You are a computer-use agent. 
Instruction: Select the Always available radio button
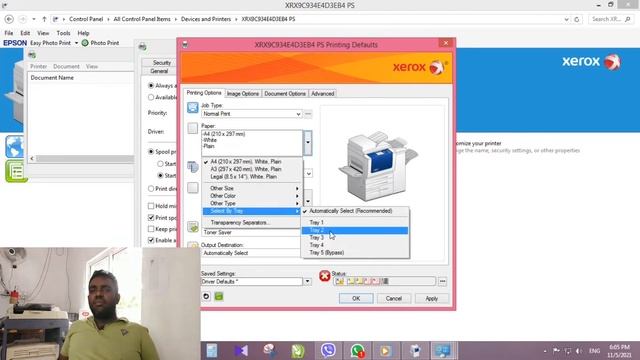pos(151,86)
